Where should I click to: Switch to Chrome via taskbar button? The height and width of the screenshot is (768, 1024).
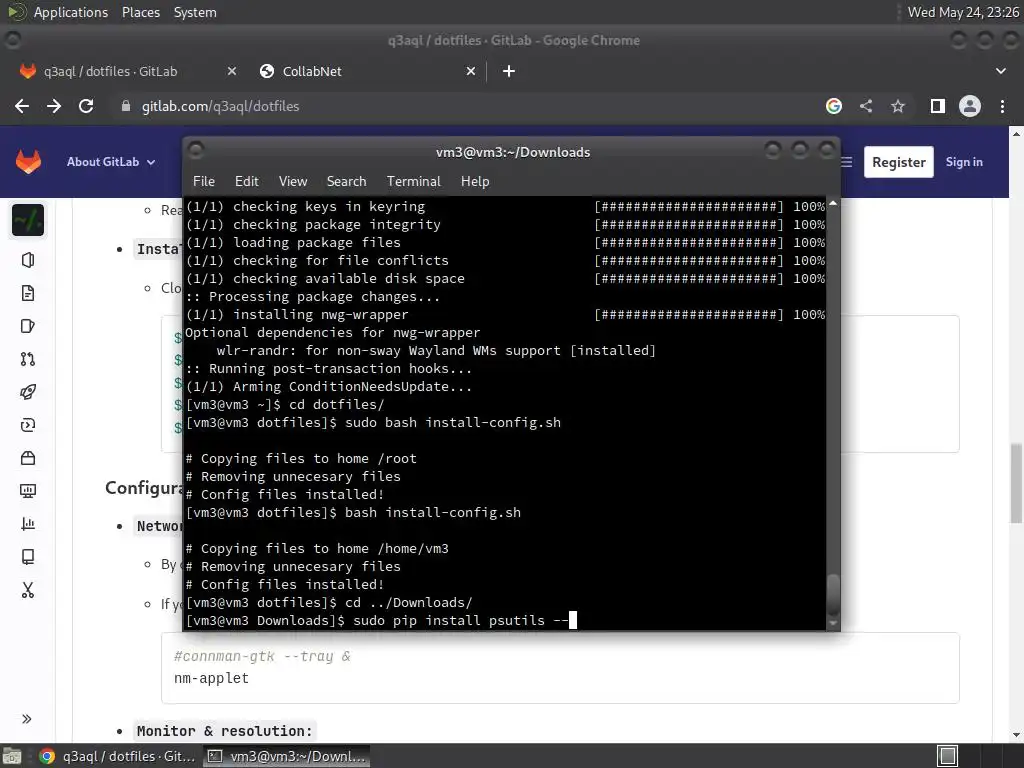coord(118,756)
